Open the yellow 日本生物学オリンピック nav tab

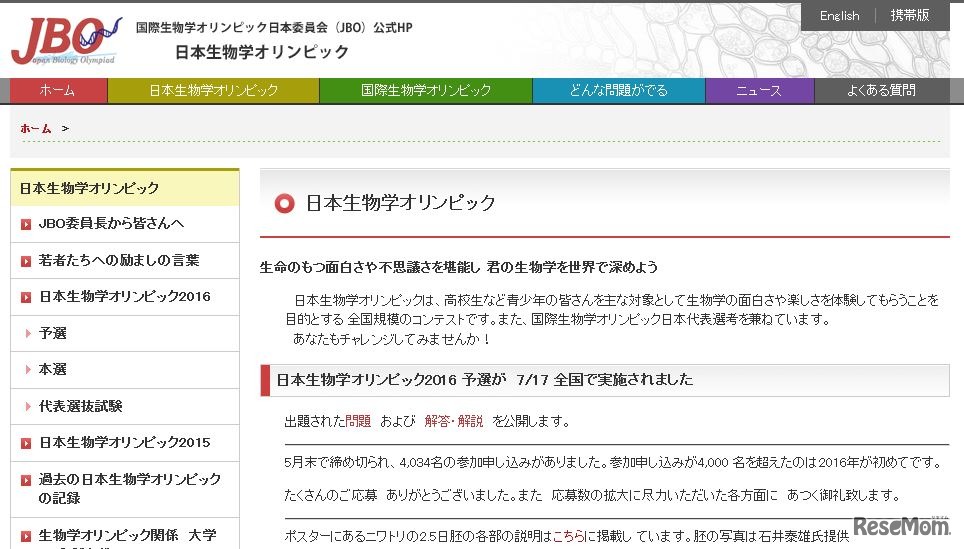point(213,90)
